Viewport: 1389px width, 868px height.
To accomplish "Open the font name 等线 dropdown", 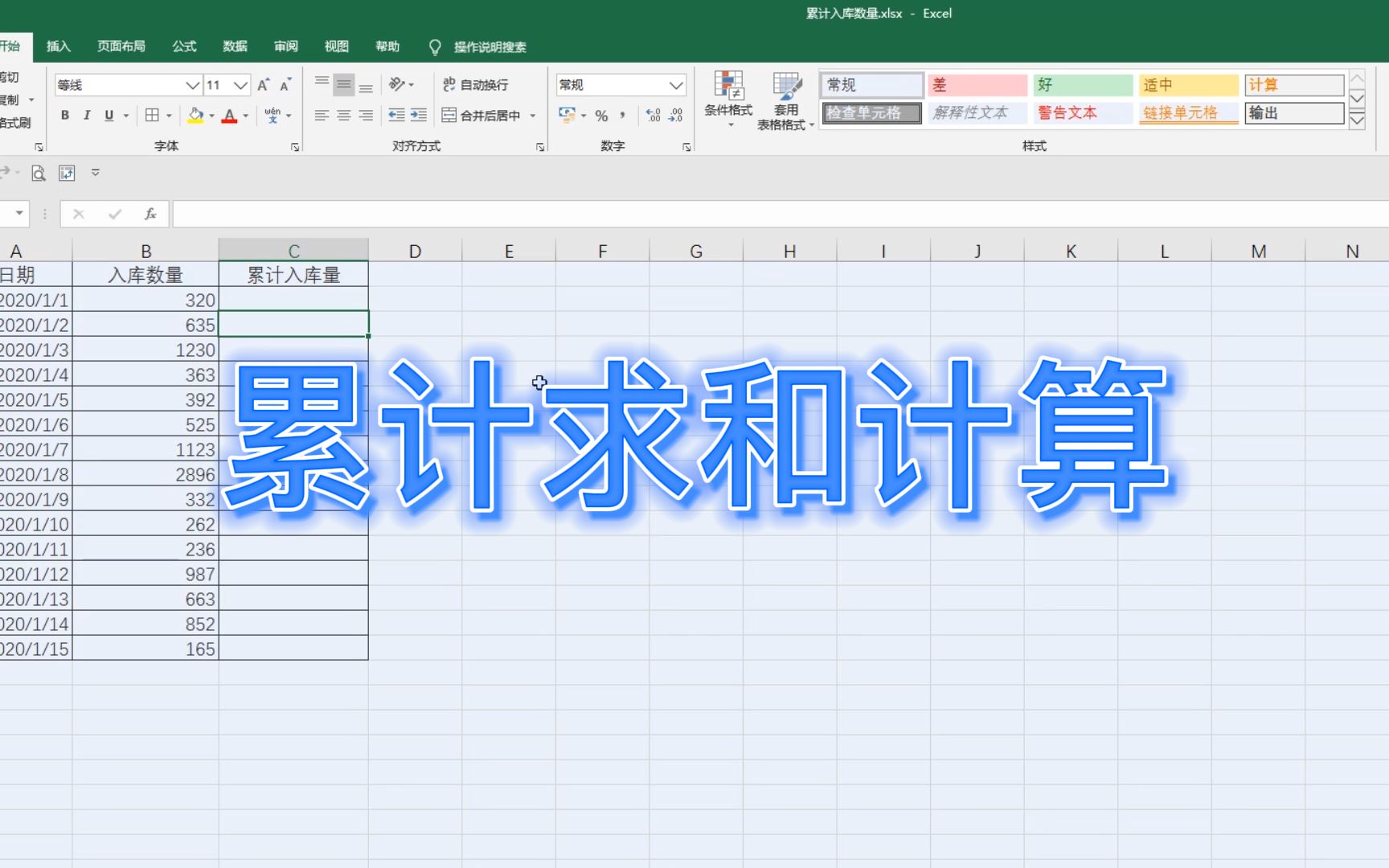I will (193, 85).
